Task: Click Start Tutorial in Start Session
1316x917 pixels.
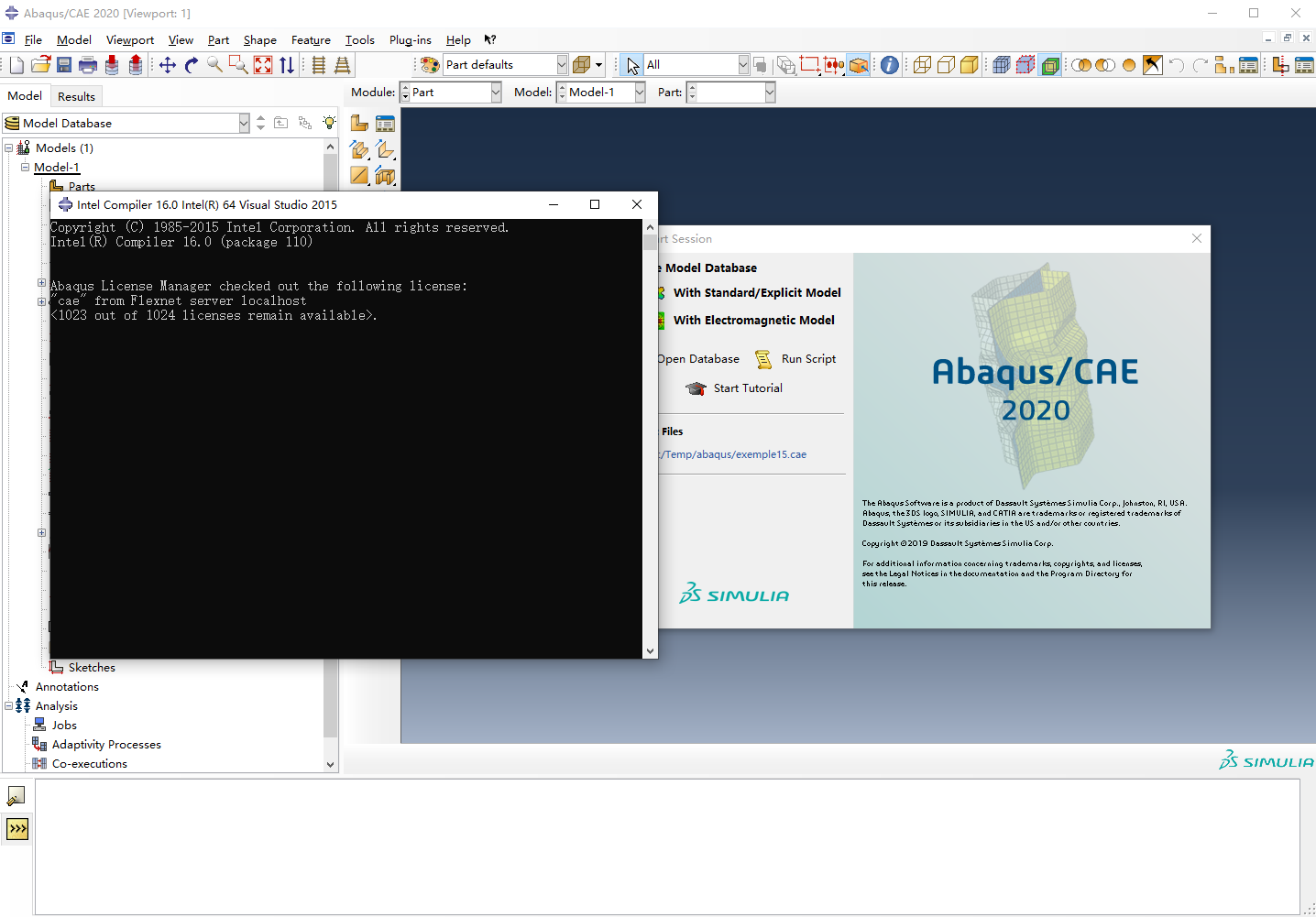Action: pyautogui.click(x=734, y=388)
